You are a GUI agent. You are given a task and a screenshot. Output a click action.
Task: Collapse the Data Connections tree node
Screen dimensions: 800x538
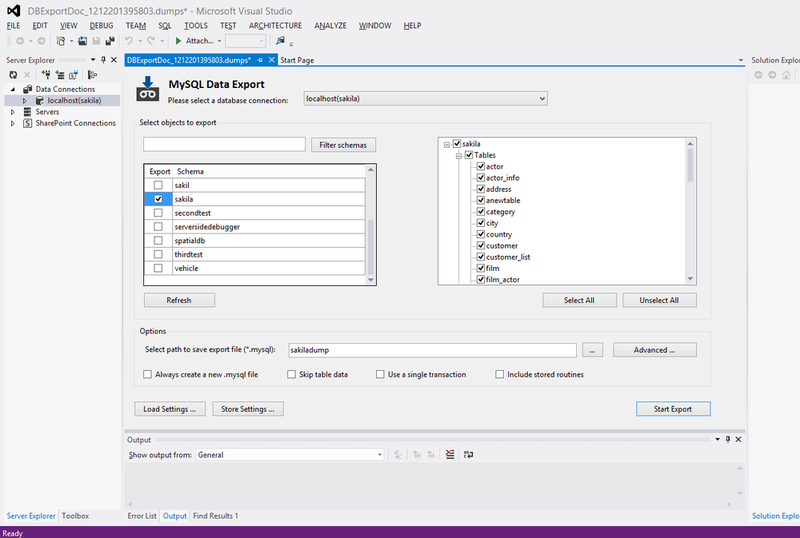pyautogui.click(x=13, y=89)
